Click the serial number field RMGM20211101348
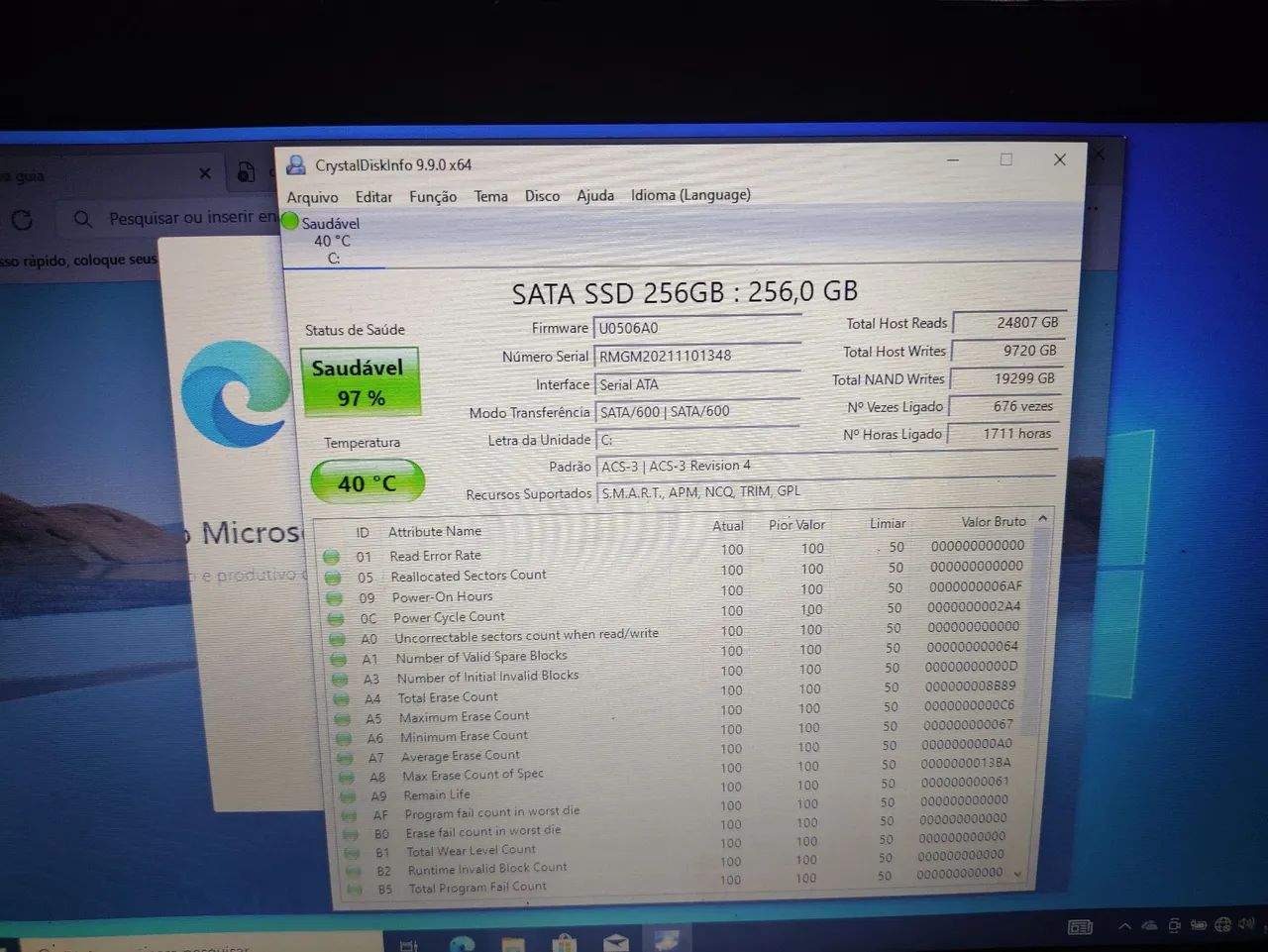Screen dimensions: 1268x952 tap(696, 356)
